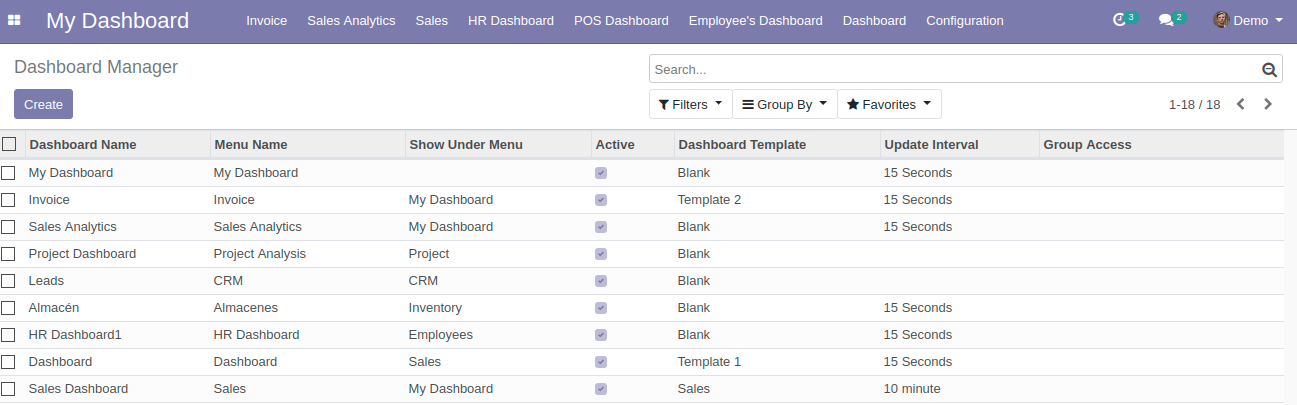
Task: Tick the Invoice row checkbox
Action: [9, 200]
